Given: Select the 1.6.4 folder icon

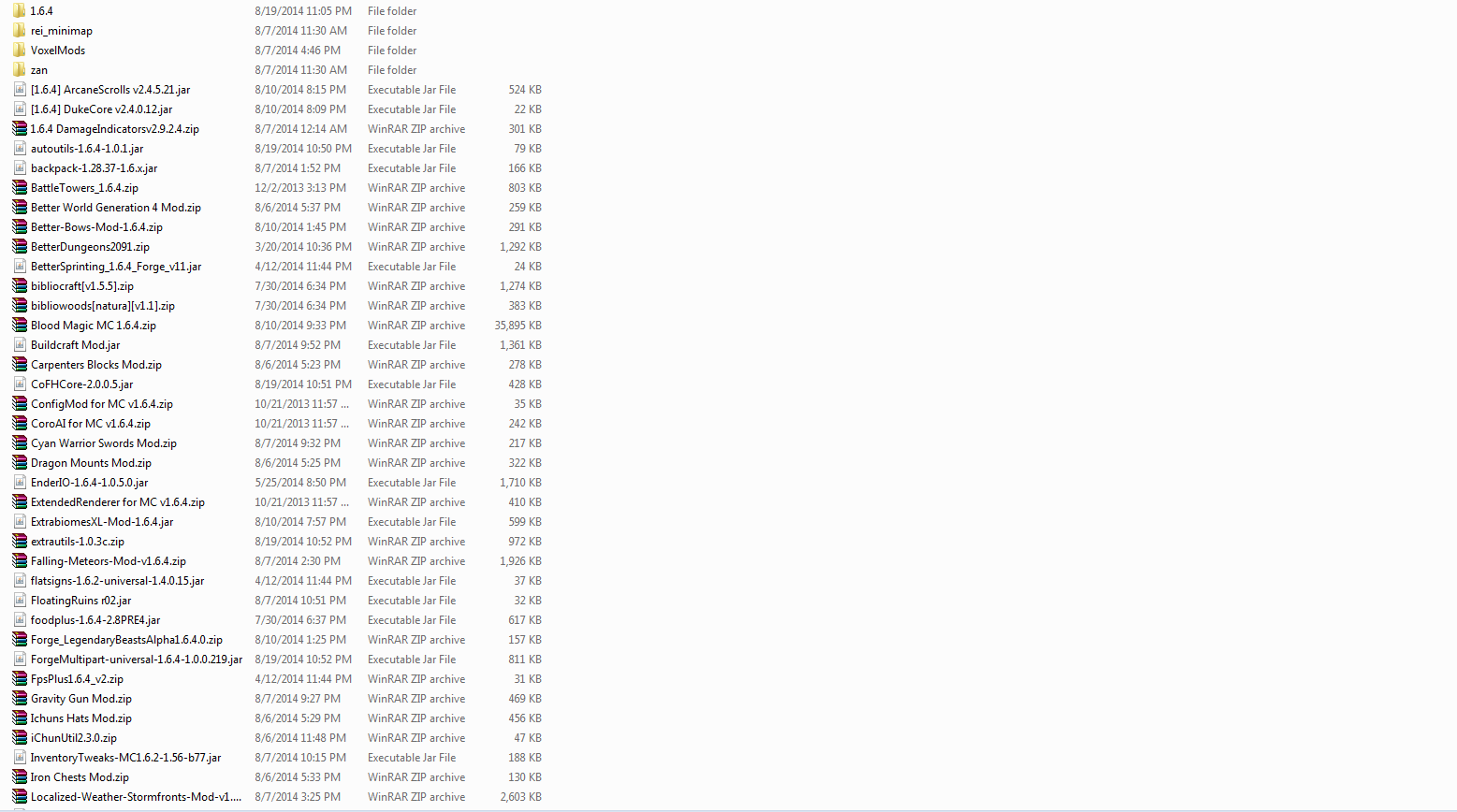Looking at the screenshot, I should point(19,11).
